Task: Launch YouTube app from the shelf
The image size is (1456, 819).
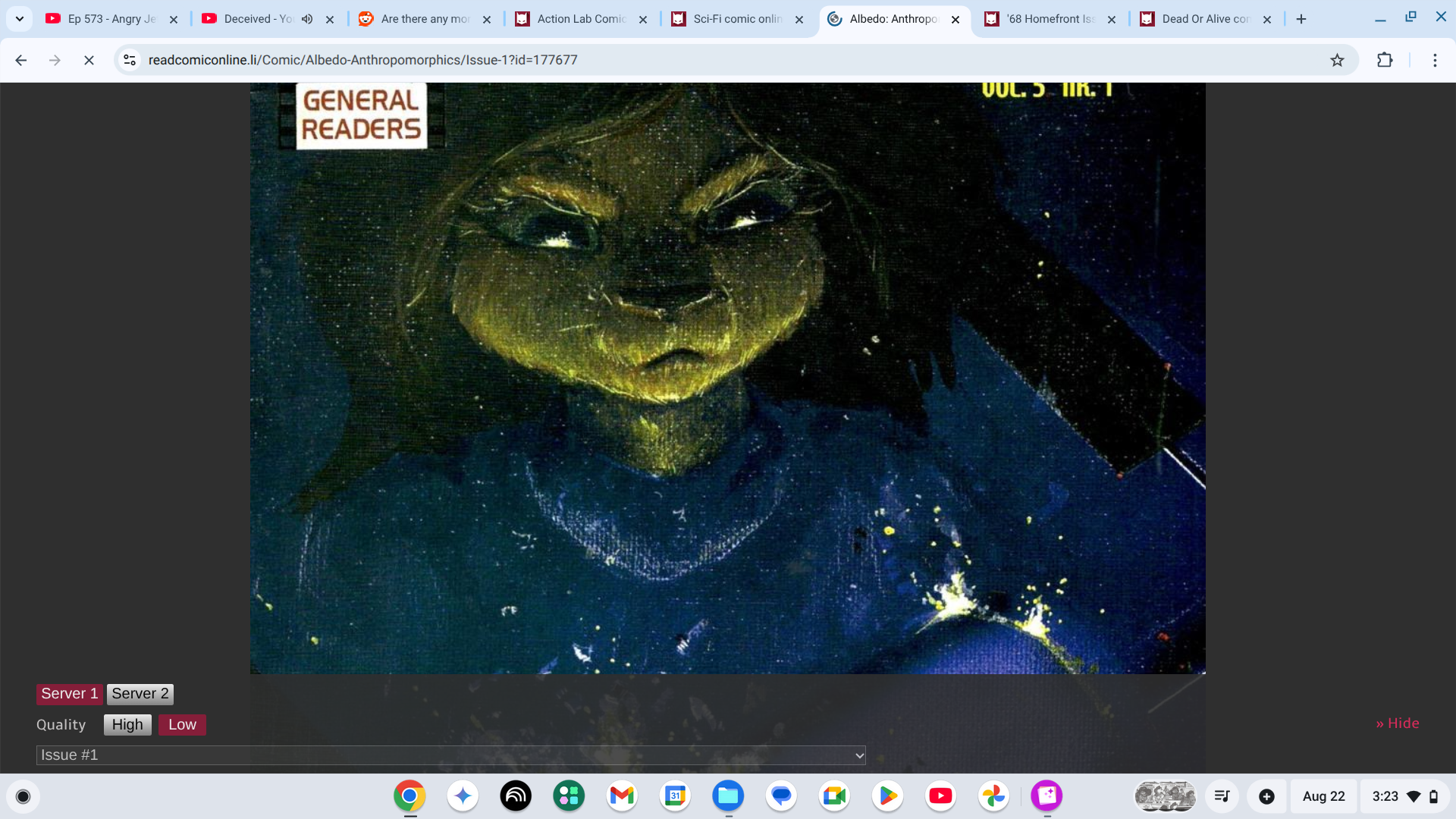Action: click(940, 795)
